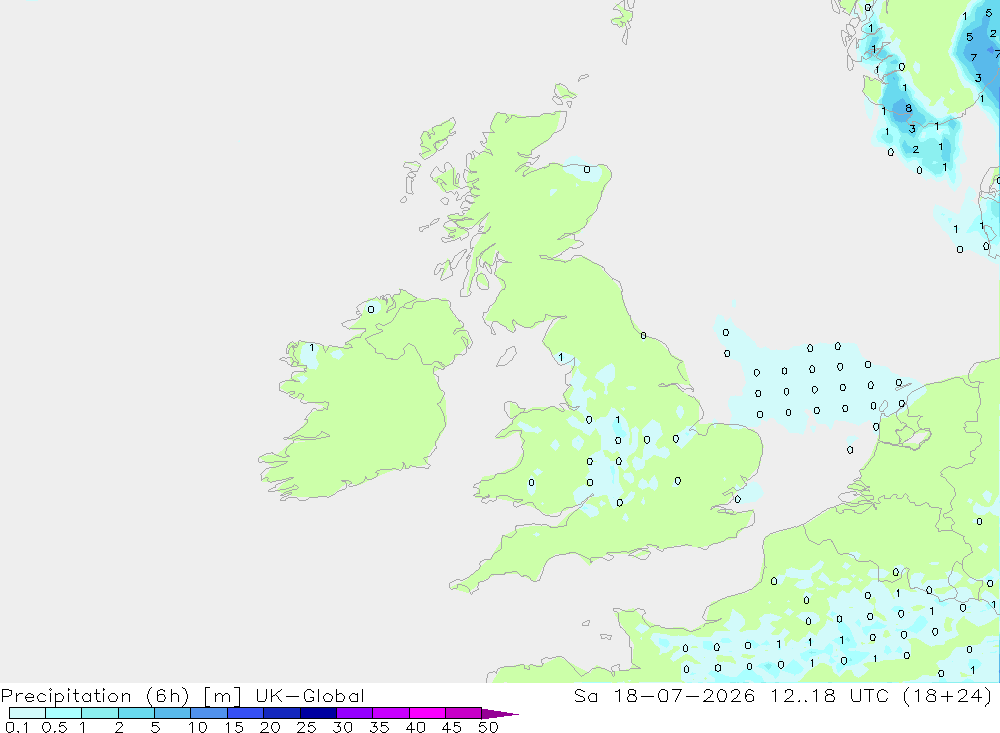Click the "0" value over northeast Scotland
This screenshot has width=1000, height=733.
click(587, 170)
